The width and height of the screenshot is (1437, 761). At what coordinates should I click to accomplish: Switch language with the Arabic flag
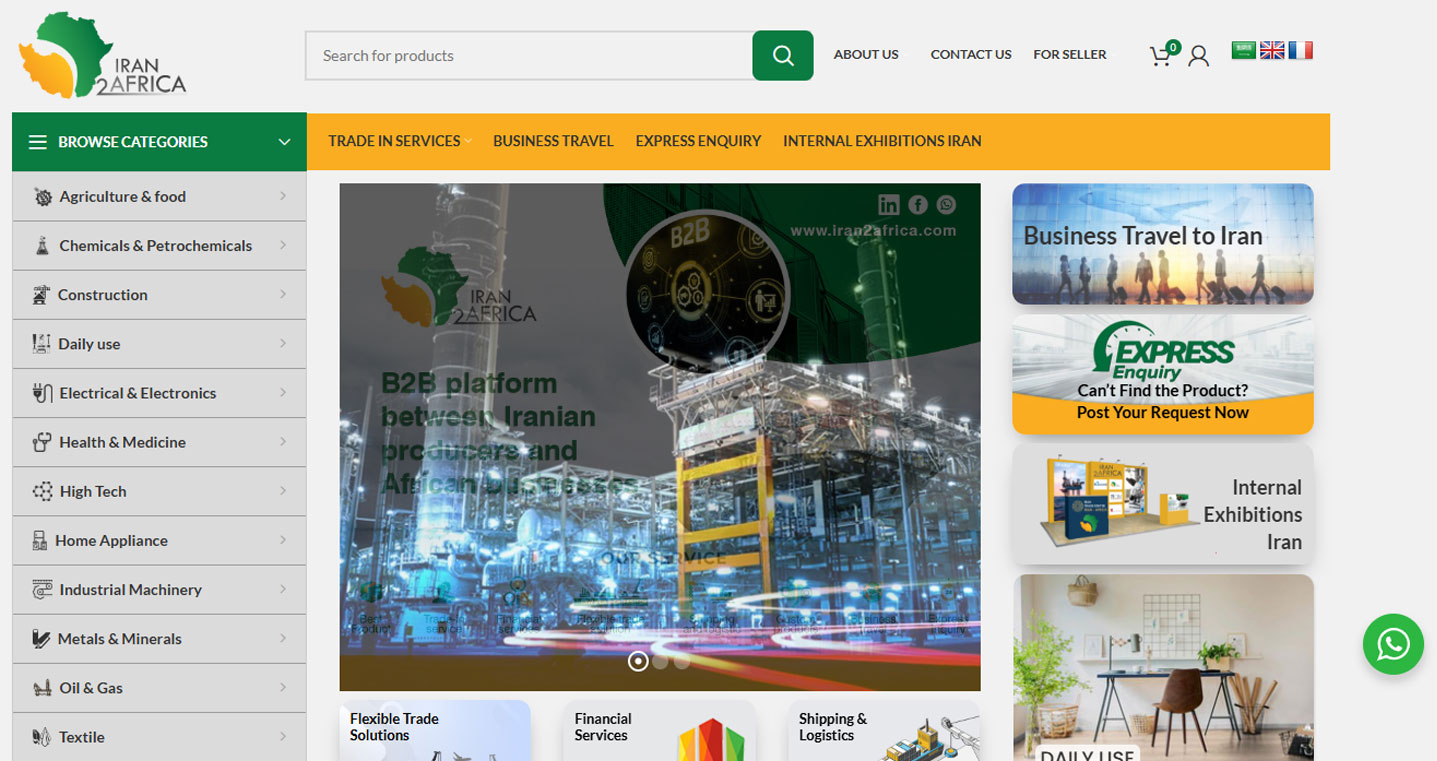coord(1243,50)
